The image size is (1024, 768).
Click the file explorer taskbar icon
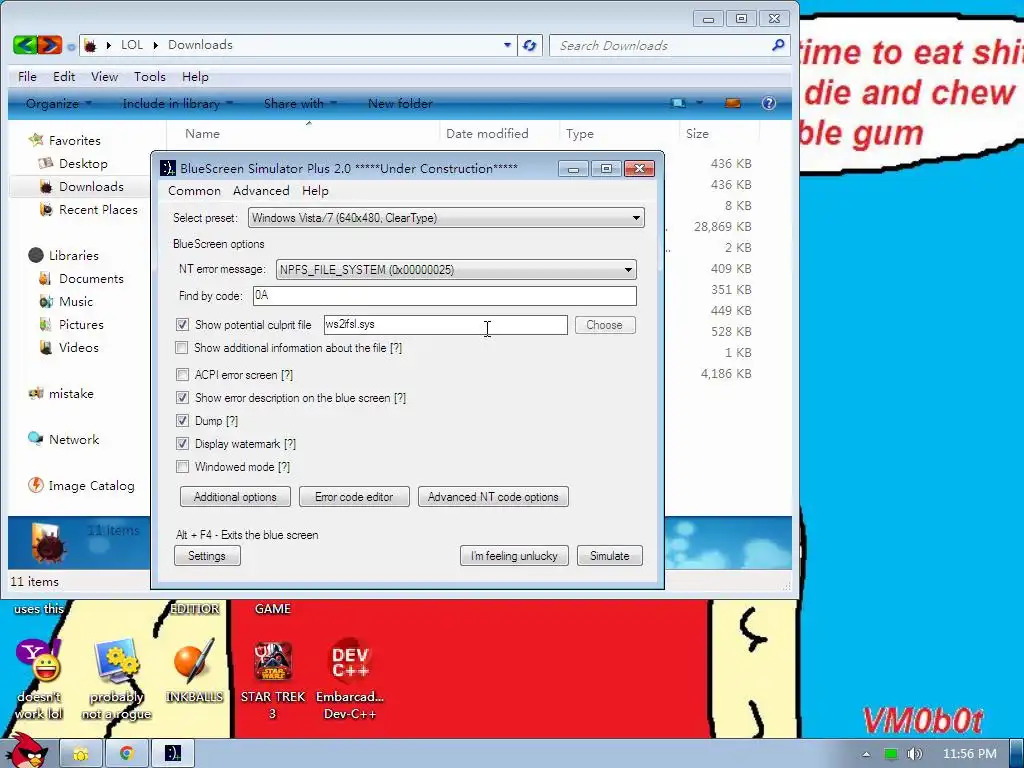coord(81,754)
